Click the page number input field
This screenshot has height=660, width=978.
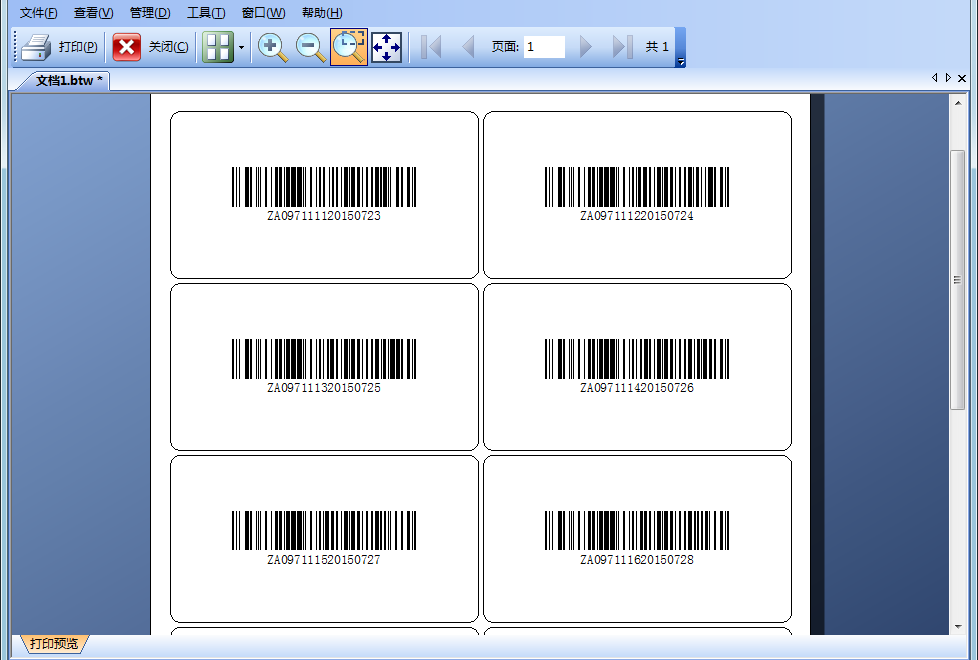[x=545, y=47]
